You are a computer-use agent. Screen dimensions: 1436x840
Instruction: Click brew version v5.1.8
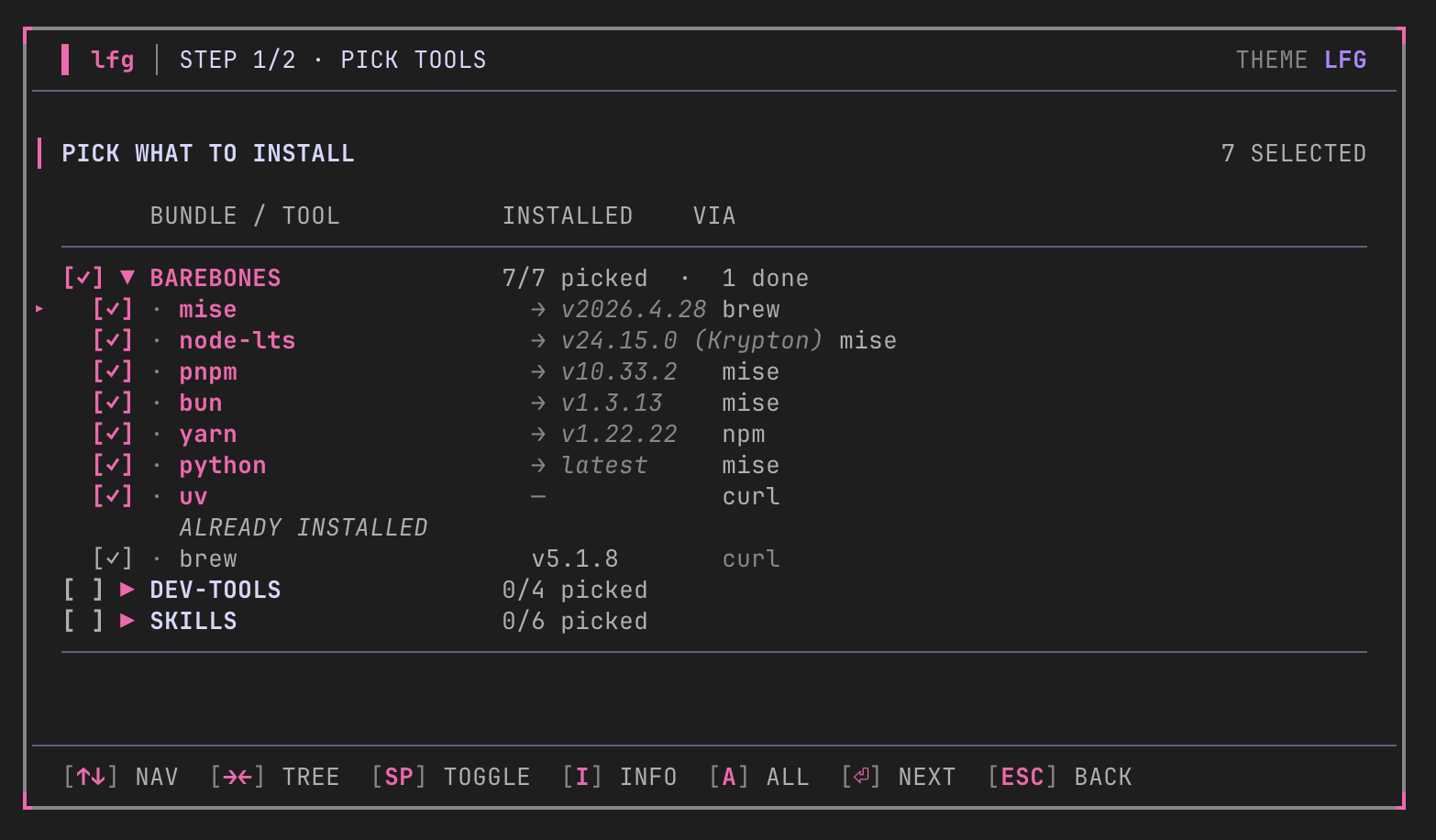point(575,558)
